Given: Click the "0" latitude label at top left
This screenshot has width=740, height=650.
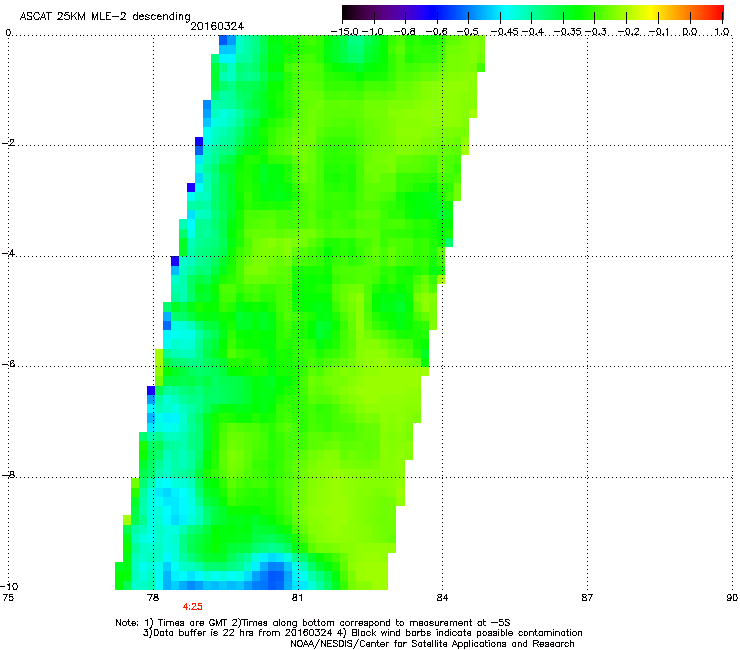Looking at the screenshot, I should click(8, 33).
